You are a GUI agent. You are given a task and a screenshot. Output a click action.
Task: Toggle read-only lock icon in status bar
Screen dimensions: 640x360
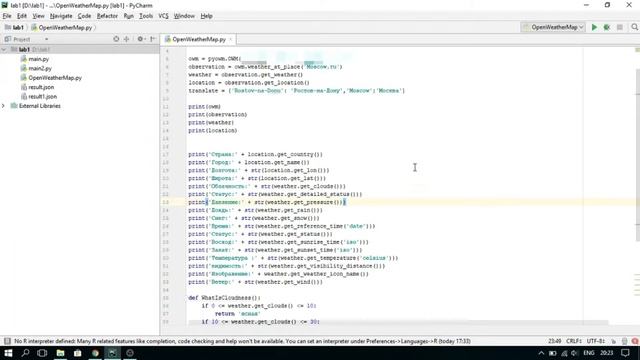(613, 341)
